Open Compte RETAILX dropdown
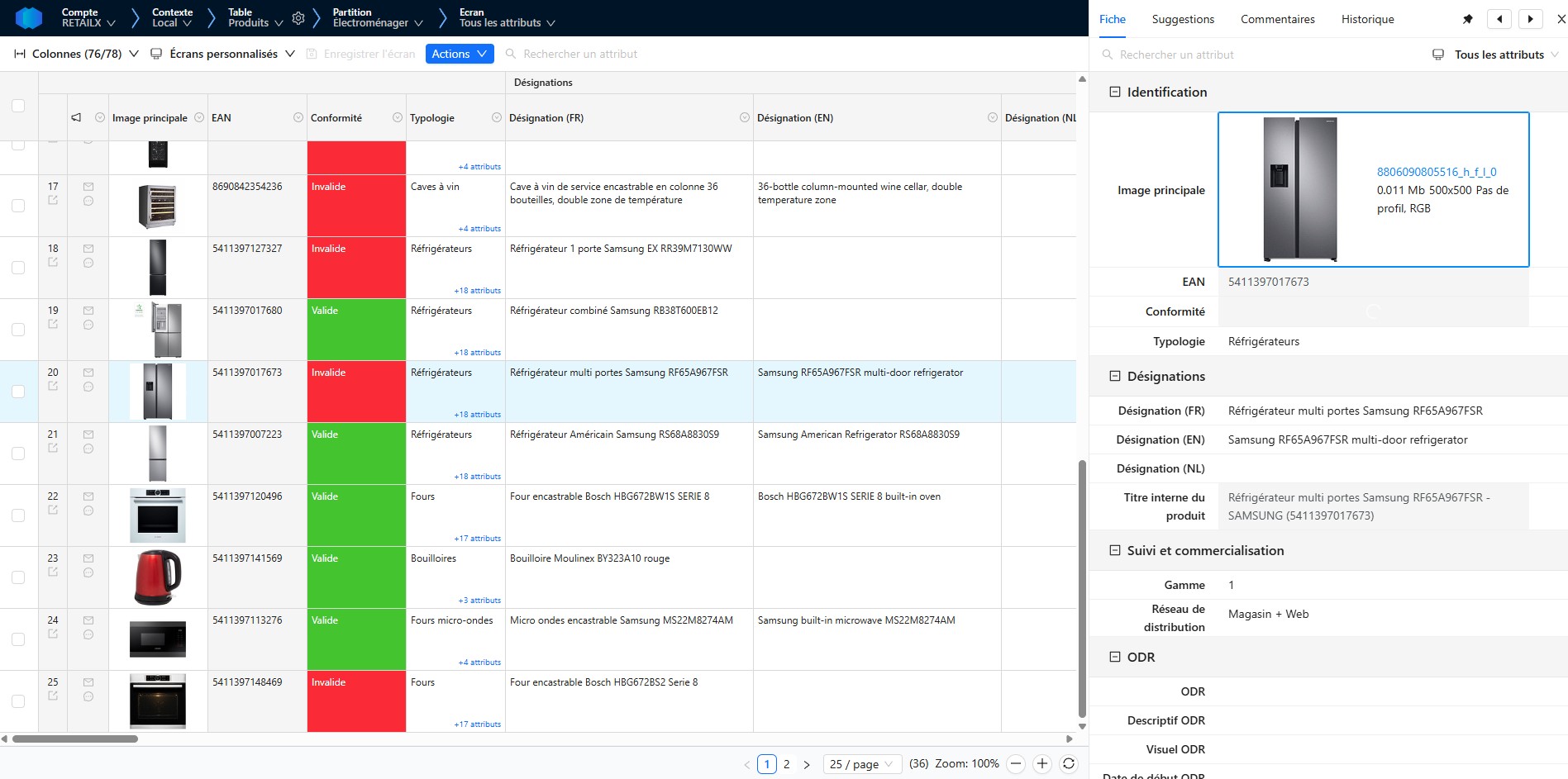This screenshot has height=779, width=1568. click(88, 17)
